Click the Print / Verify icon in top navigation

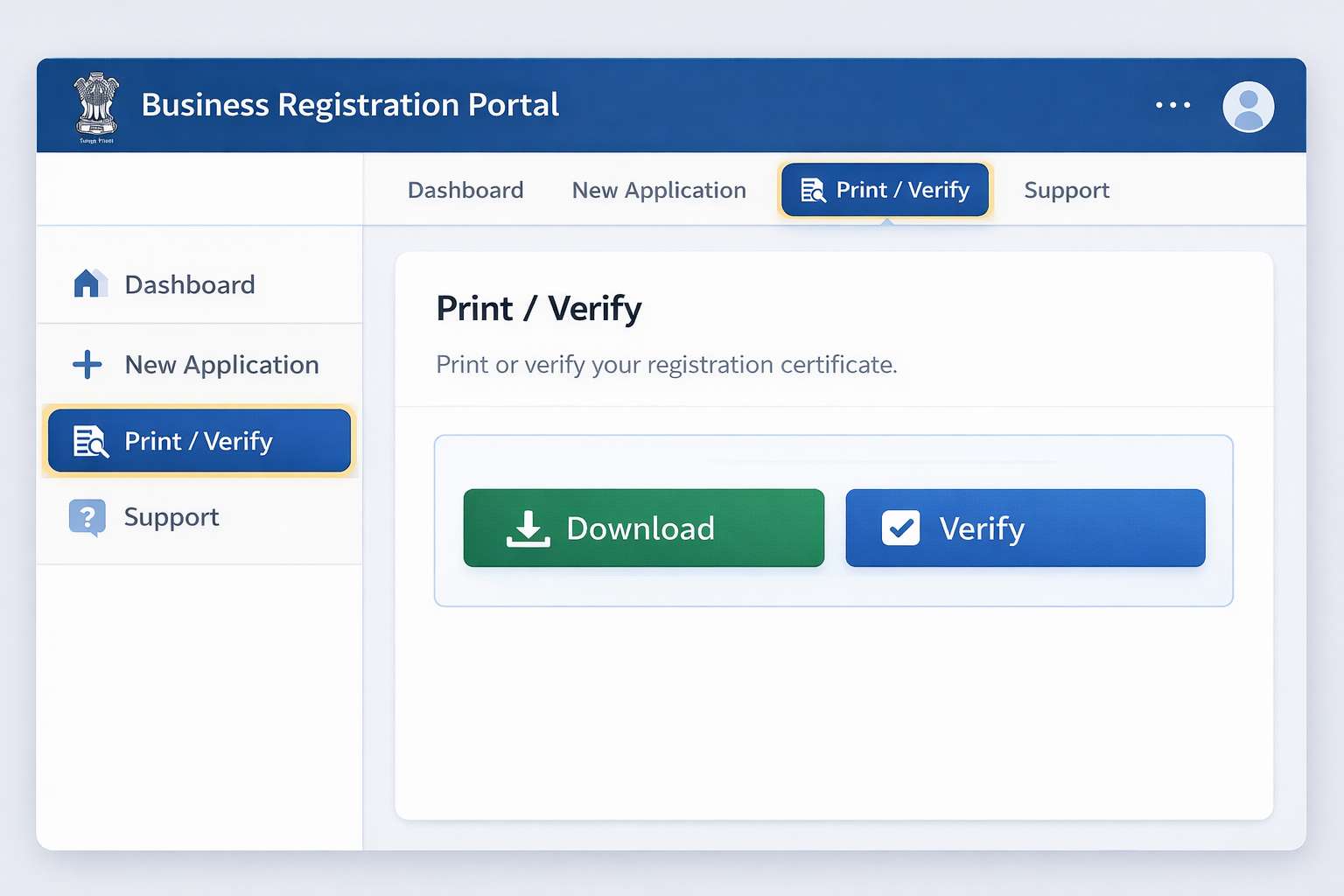(812, 190)
